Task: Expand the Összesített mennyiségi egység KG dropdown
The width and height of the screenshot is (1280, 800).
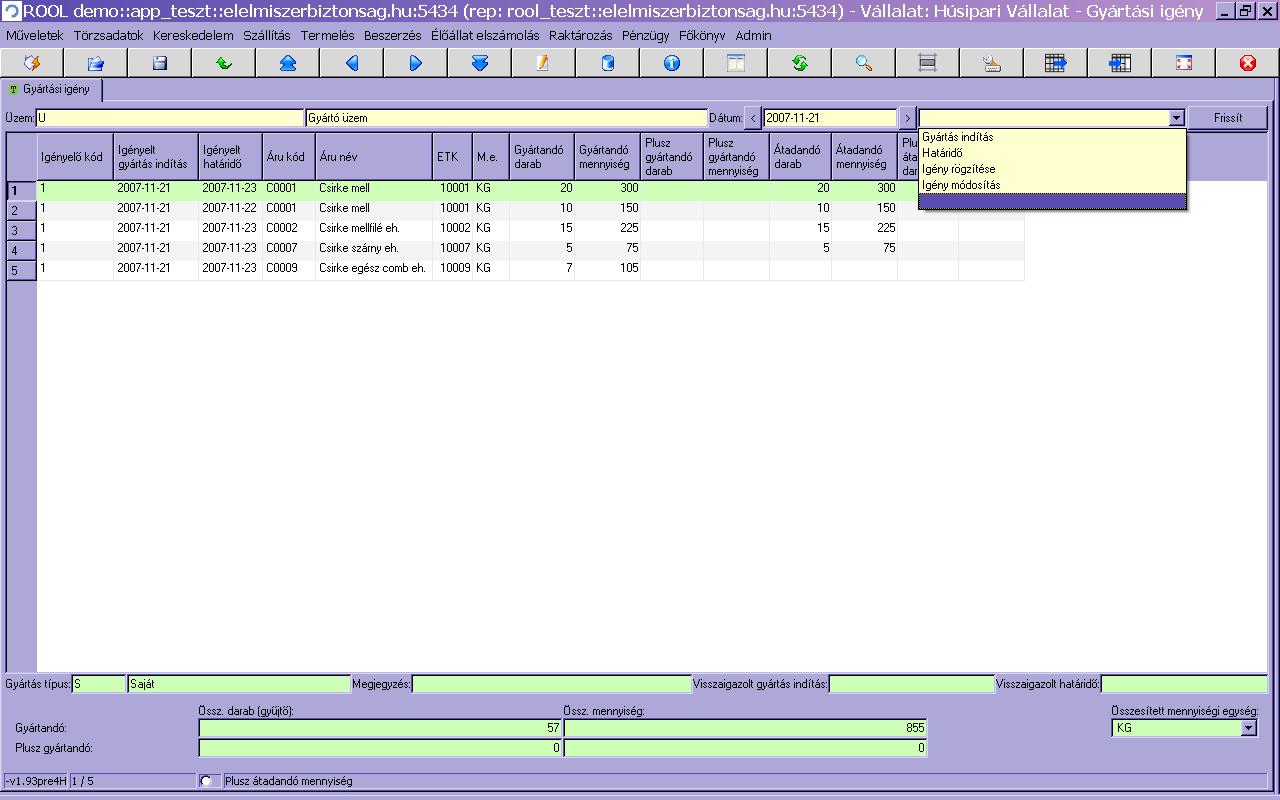Action: (x=1248, y=728)
